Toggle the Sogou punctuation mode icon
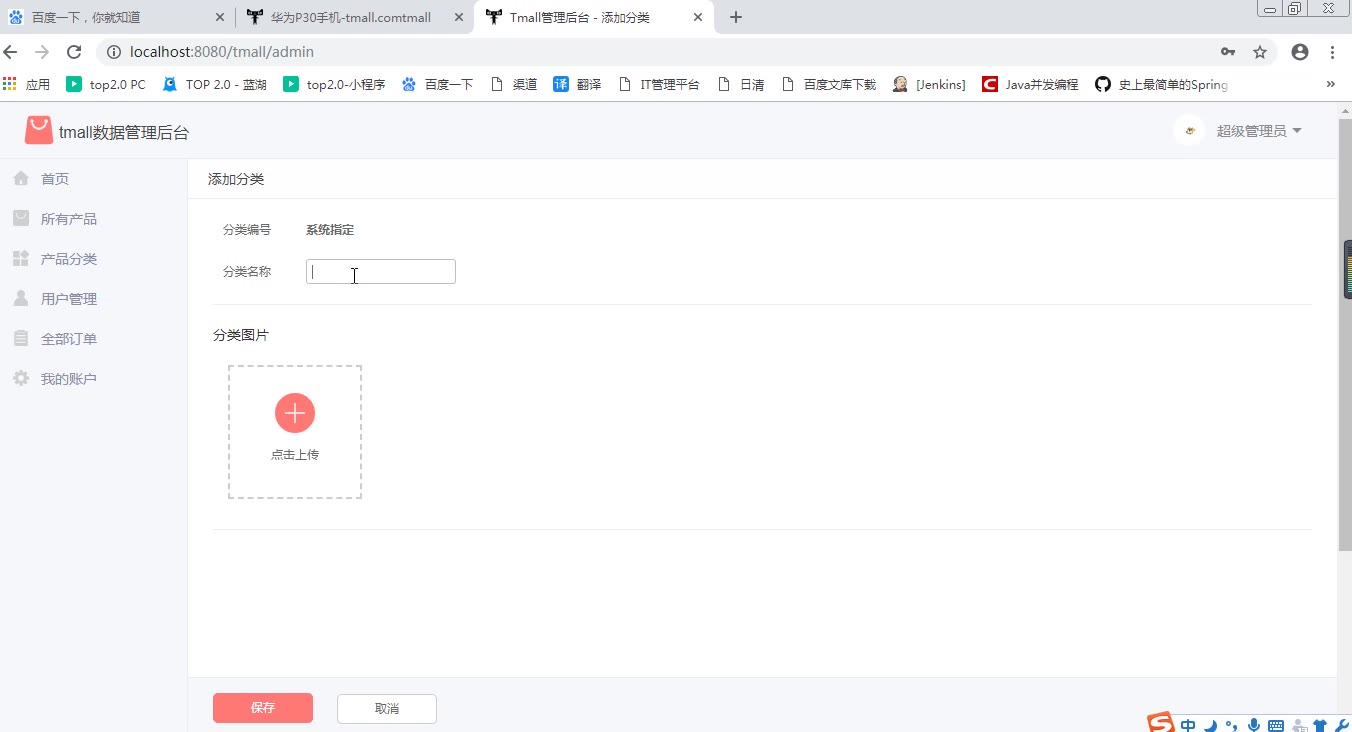1352x732 pixels. coord(1232,726)
